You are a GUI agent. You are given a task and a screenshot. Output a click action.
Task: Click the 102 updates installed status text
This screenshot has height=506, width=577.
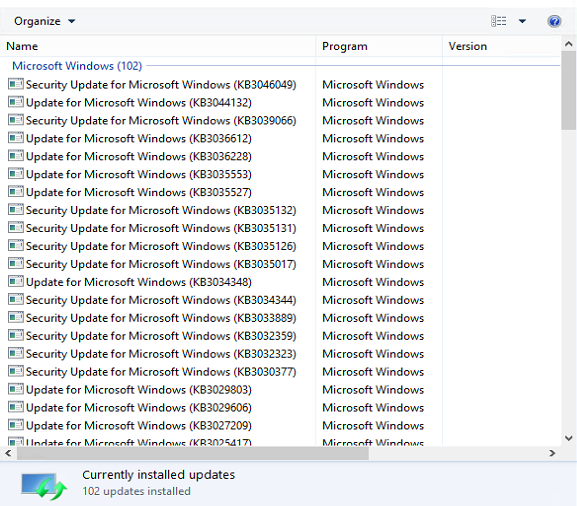coord(137,491)
